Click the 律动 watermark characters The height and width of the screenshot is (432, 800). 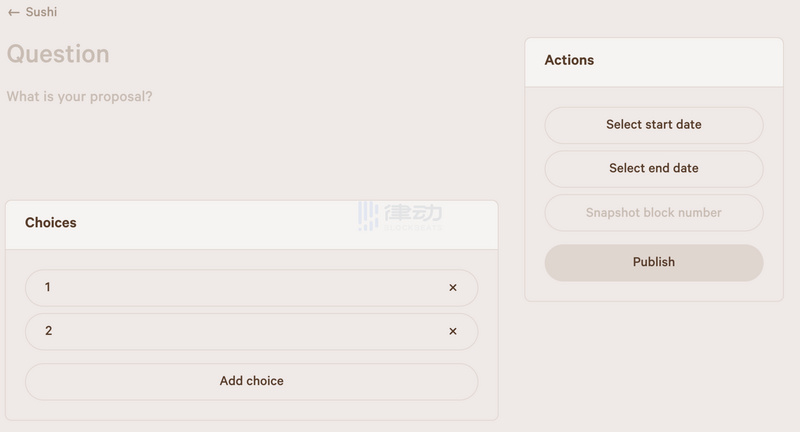(x=413, y=211)
